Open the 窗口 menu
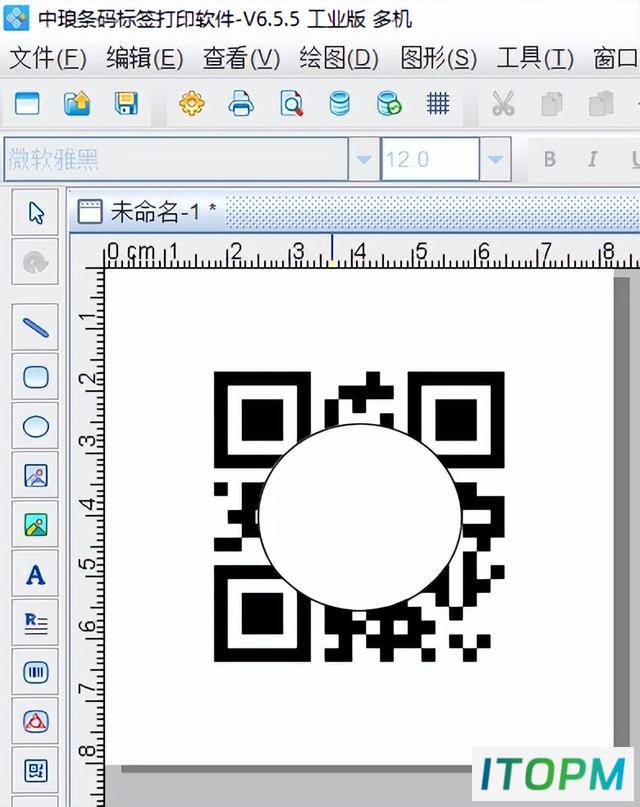Screen dimensions: 640x807 (x=616, y=58)
